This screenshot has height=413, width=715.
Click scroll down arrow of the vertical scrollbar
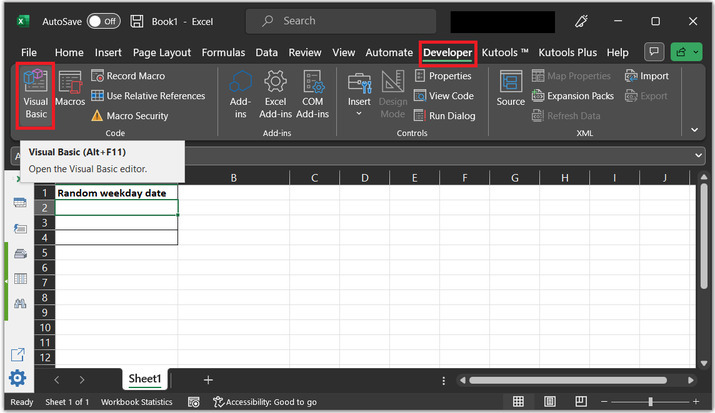coord(704,363)
